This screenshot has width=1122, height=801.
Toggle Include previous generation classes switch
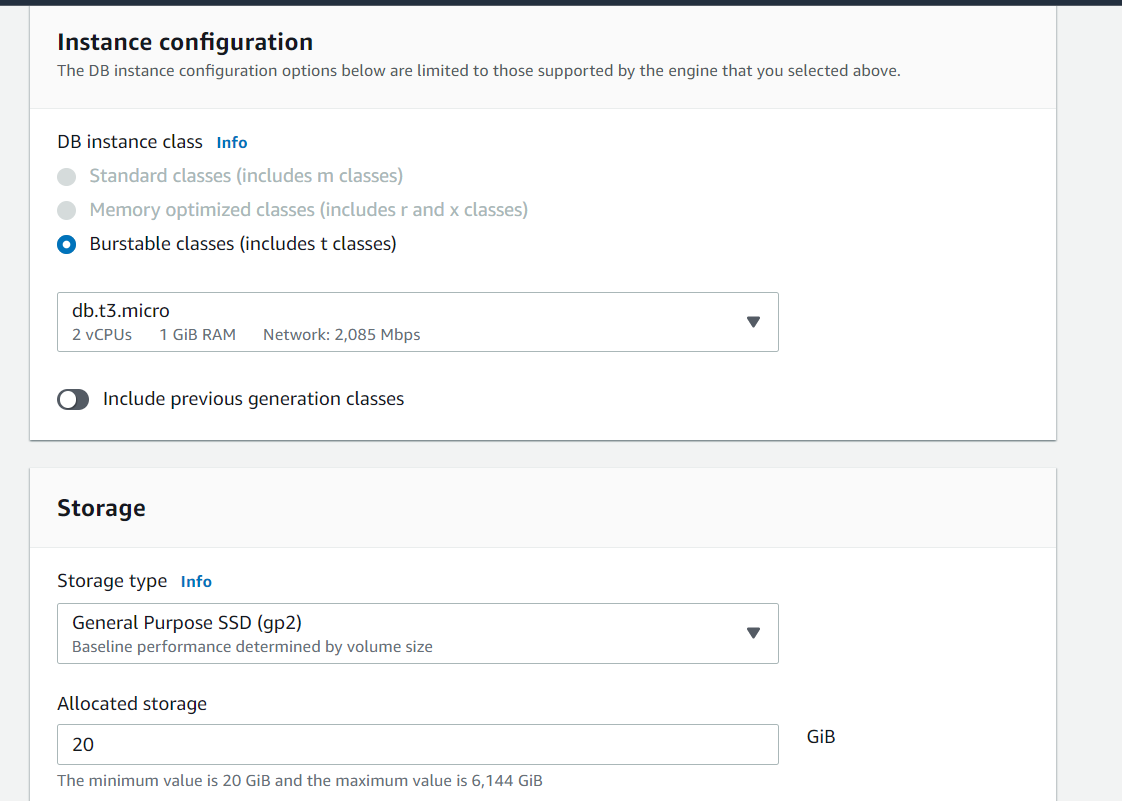click(73, 399)
